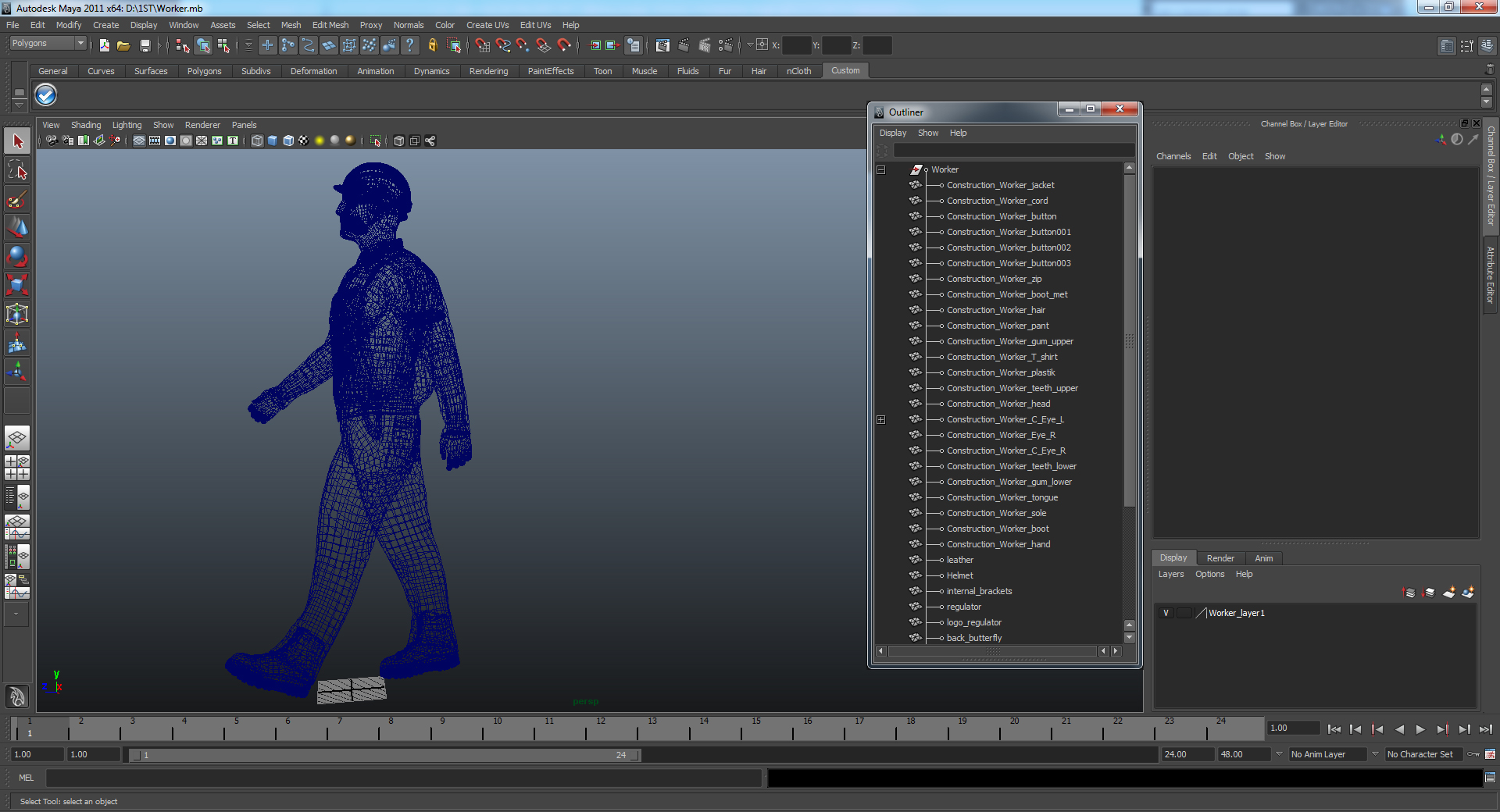Toggle visibility V box of Worker_layer1
The height and width of the screenshot is (812, 1500).
pyautogui.click(x=1166, y=613)
